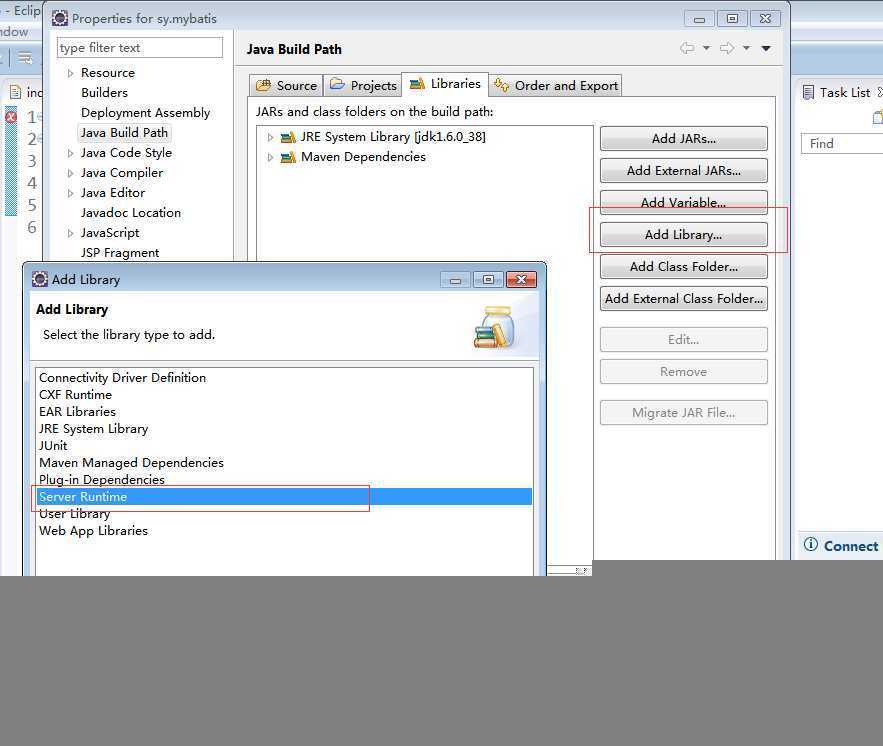Select JSP Fragment in the tree
The image size is (883, 746).
click(x=119, y=253)
